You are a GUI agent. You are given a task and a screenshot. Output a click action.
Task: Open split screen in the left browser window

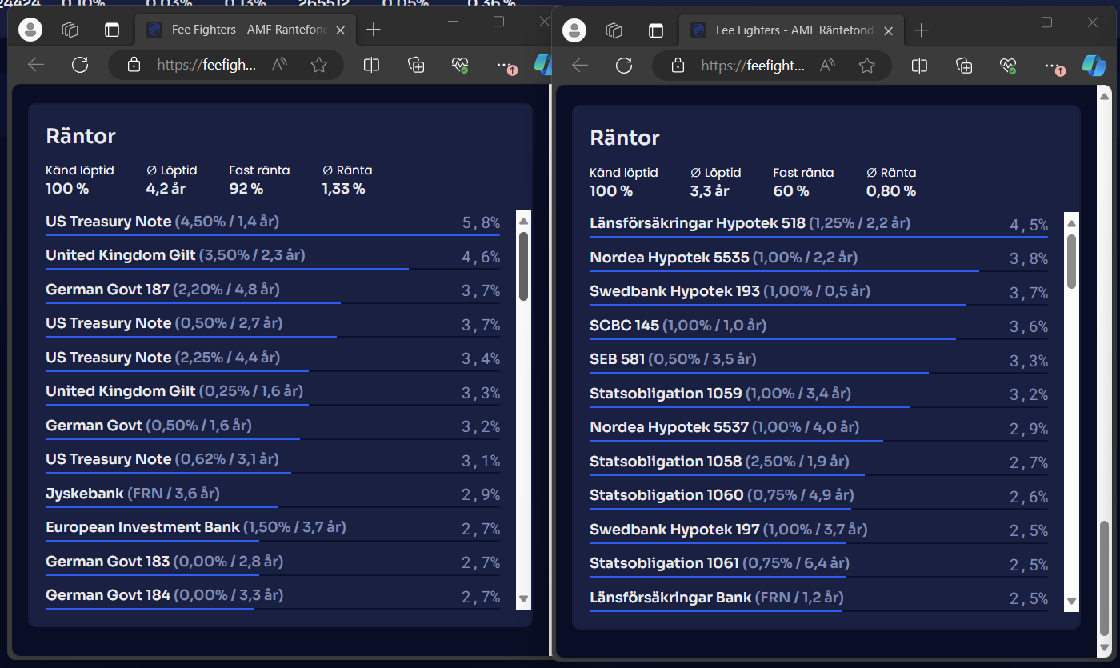pos(371,65)
